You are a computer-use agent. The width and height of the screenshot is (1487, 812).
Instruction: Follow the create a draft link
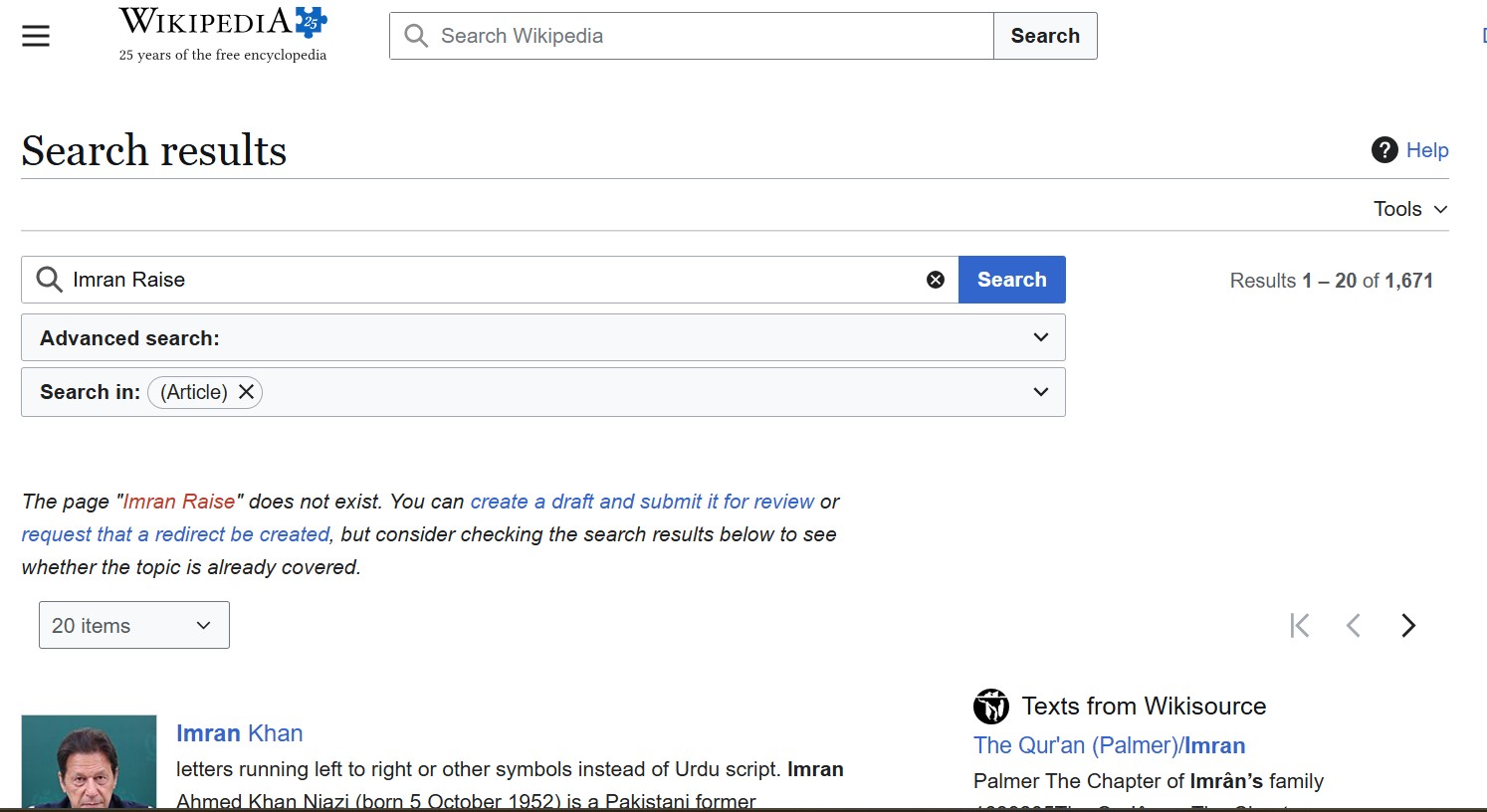pyautogui.click(x=642, y=502)
